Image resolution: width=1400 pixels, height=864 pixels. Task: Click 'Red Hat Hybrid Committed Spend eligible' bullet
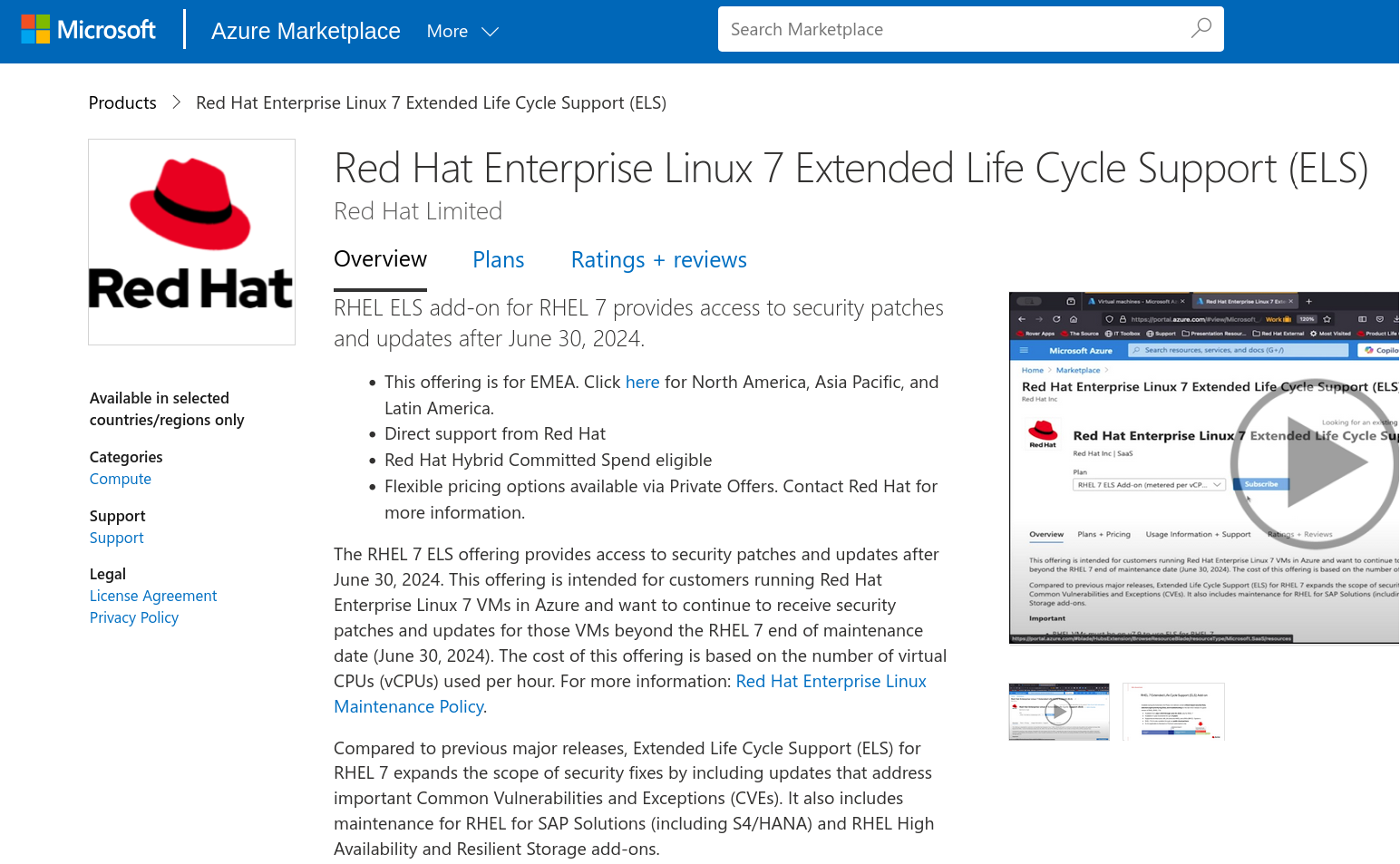tap(549, 460)
